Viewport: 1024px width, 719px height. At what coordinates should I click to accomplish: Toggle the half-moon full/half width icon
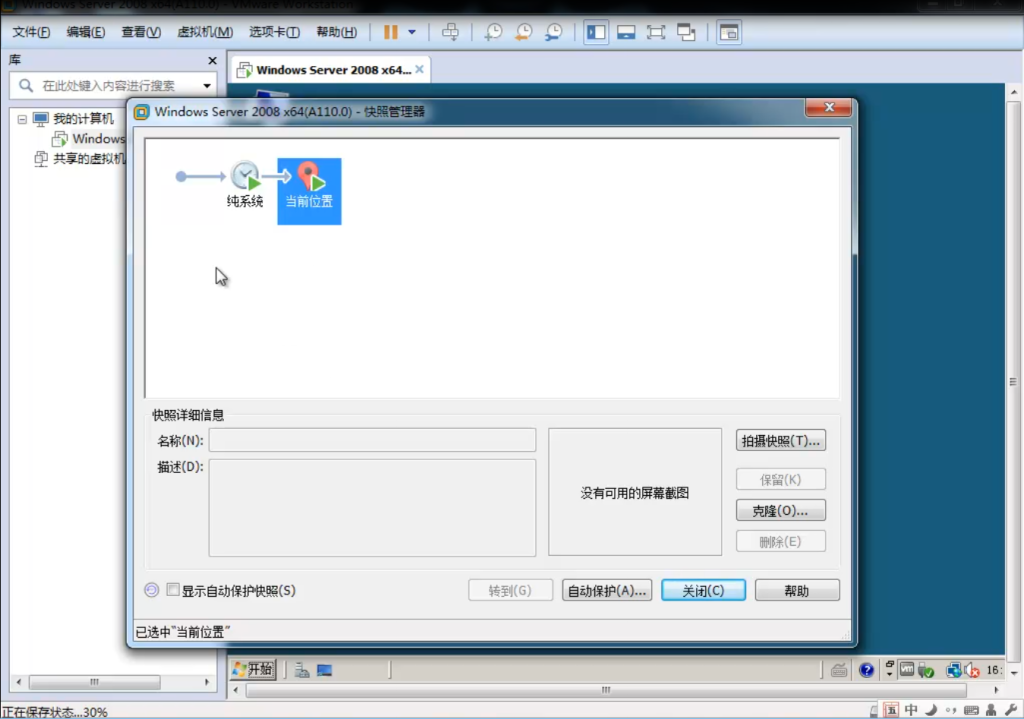click(931, 711)
